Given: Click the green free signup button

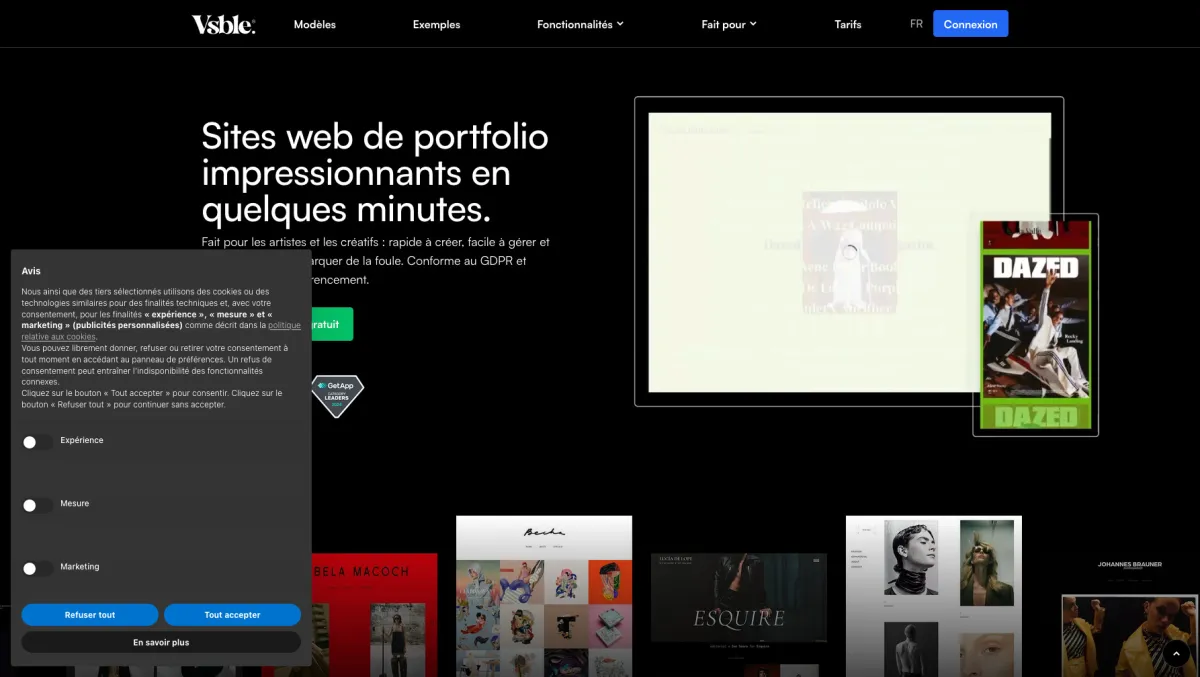Looking at the screenshot, I should 332,324.
